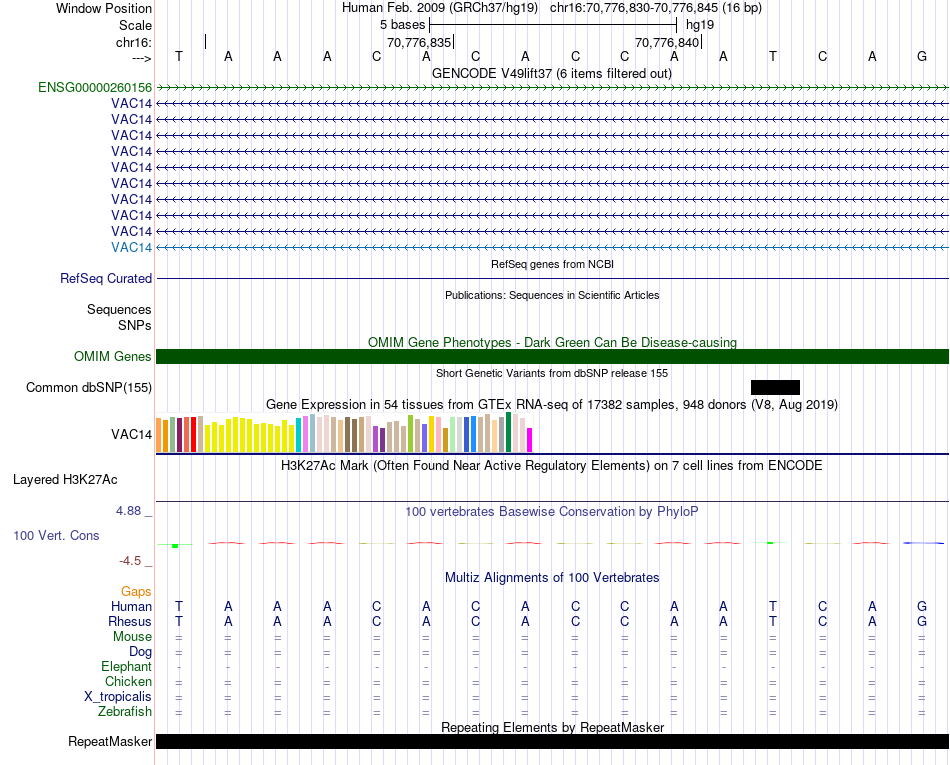Click the 4.88 upper scale value
This screenshot has width=950, height=765.
pos(128,511)
